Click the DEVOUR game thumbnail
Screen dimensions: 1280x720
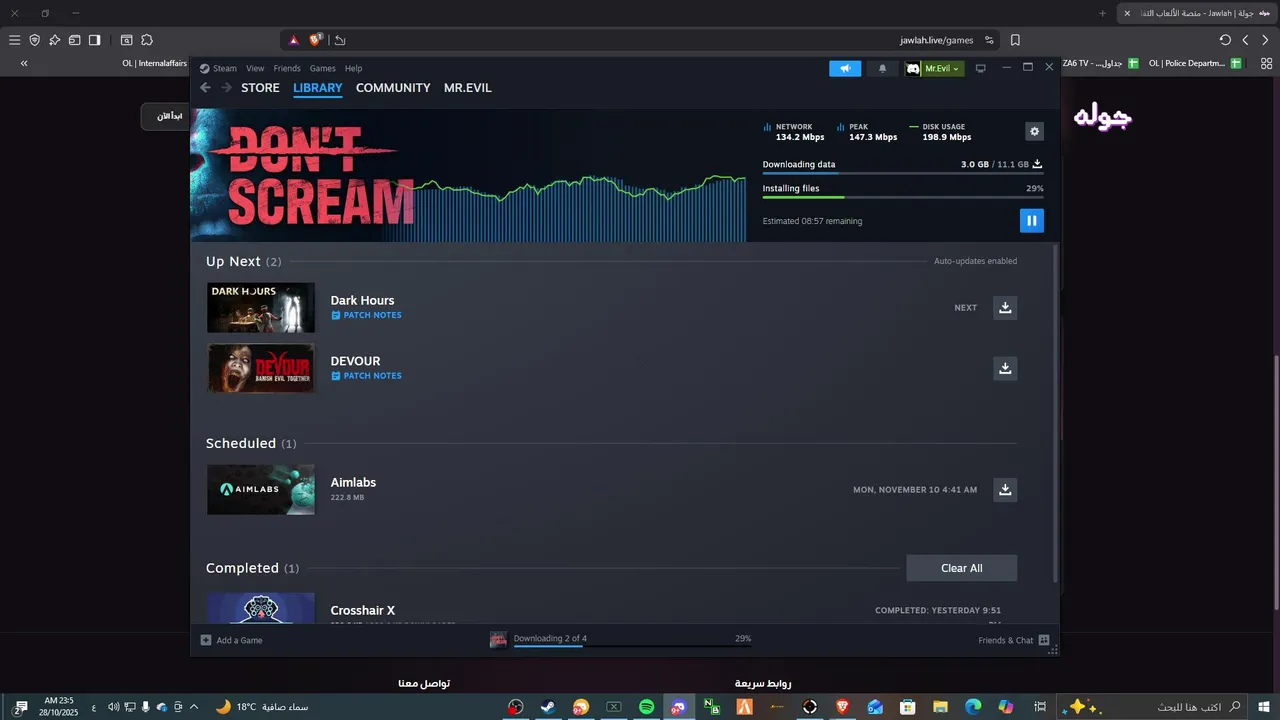[261, 368]
